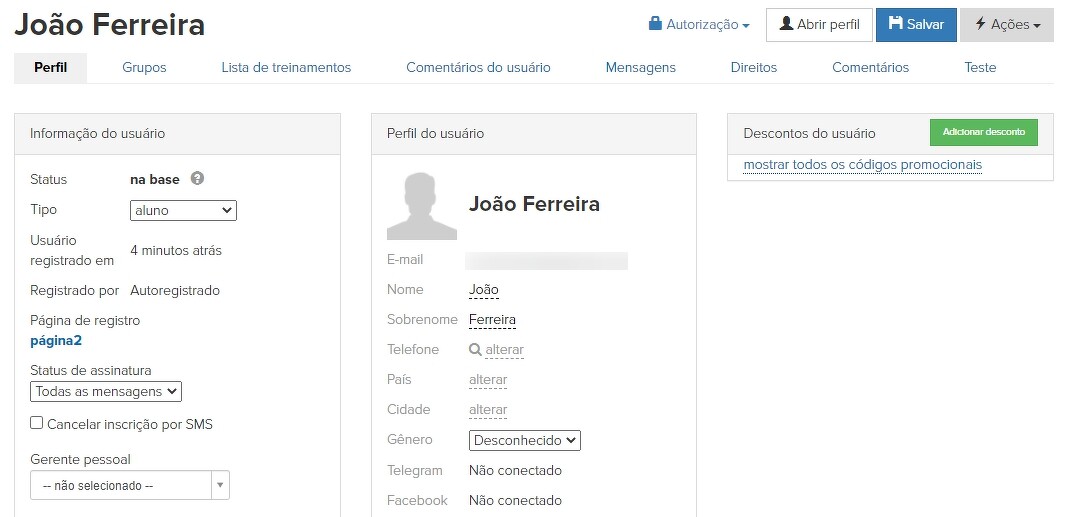Image resolution: width=1074 pixels, height=517 pixels.
Task: Open the Lista de treinamentos tab
Action: (x=286, y=67)
